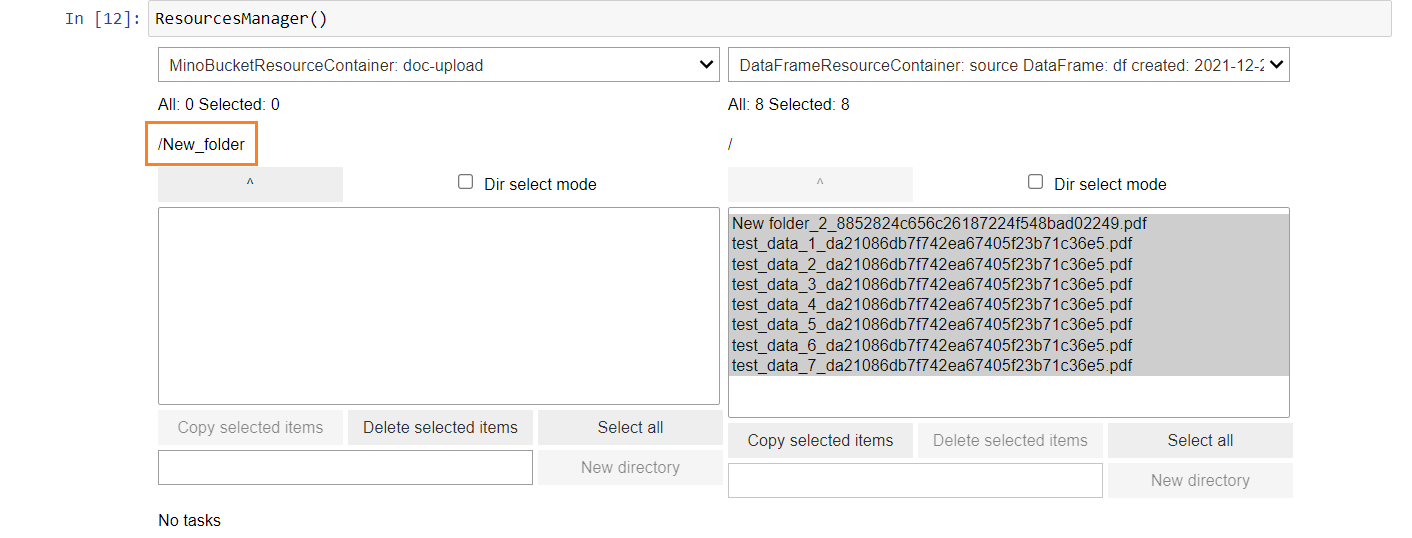The image size is (1412, 538).
Task: Click Copy selected items under left list
Action: coord(250,427)
